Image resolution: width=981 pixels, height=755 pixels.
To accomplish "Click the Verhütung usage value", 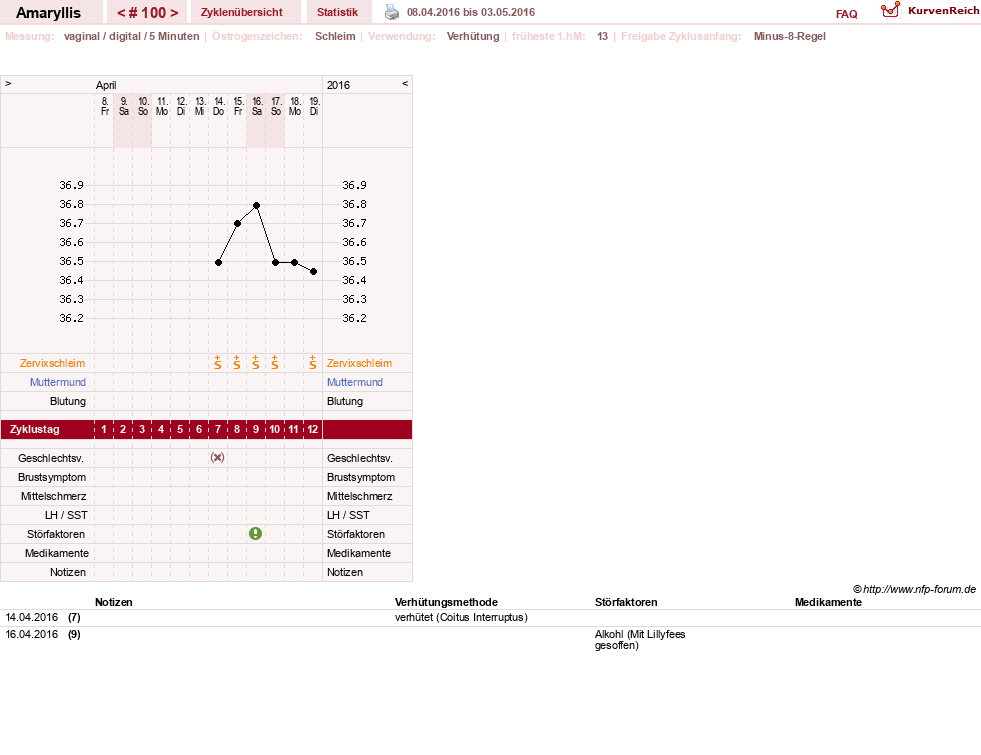I will click(x=473, y=36).
